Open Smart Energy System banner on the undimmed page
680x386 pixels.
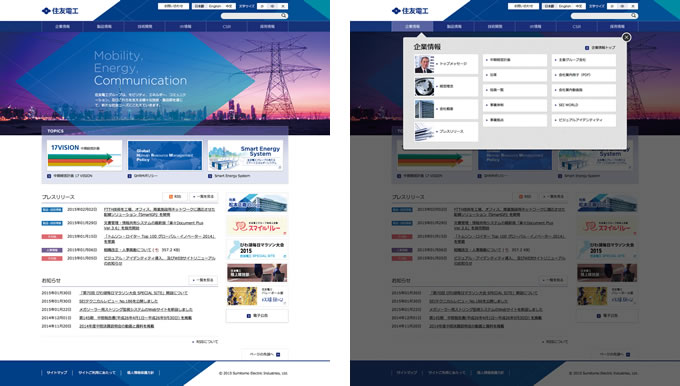[245, 155]
